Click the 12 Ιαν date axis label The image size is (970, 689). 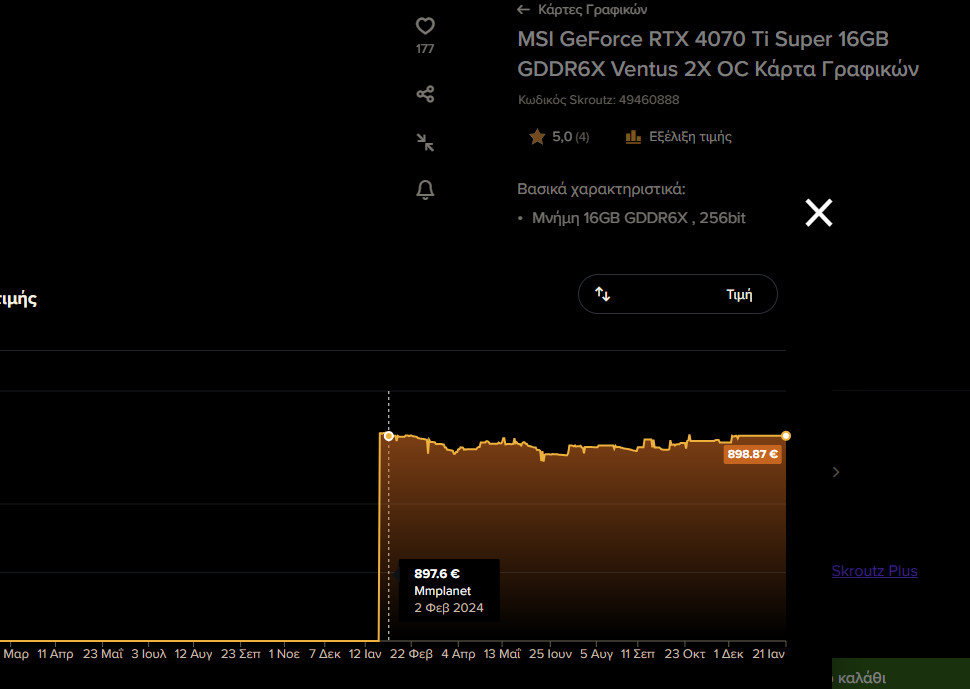tap(365, 654)
